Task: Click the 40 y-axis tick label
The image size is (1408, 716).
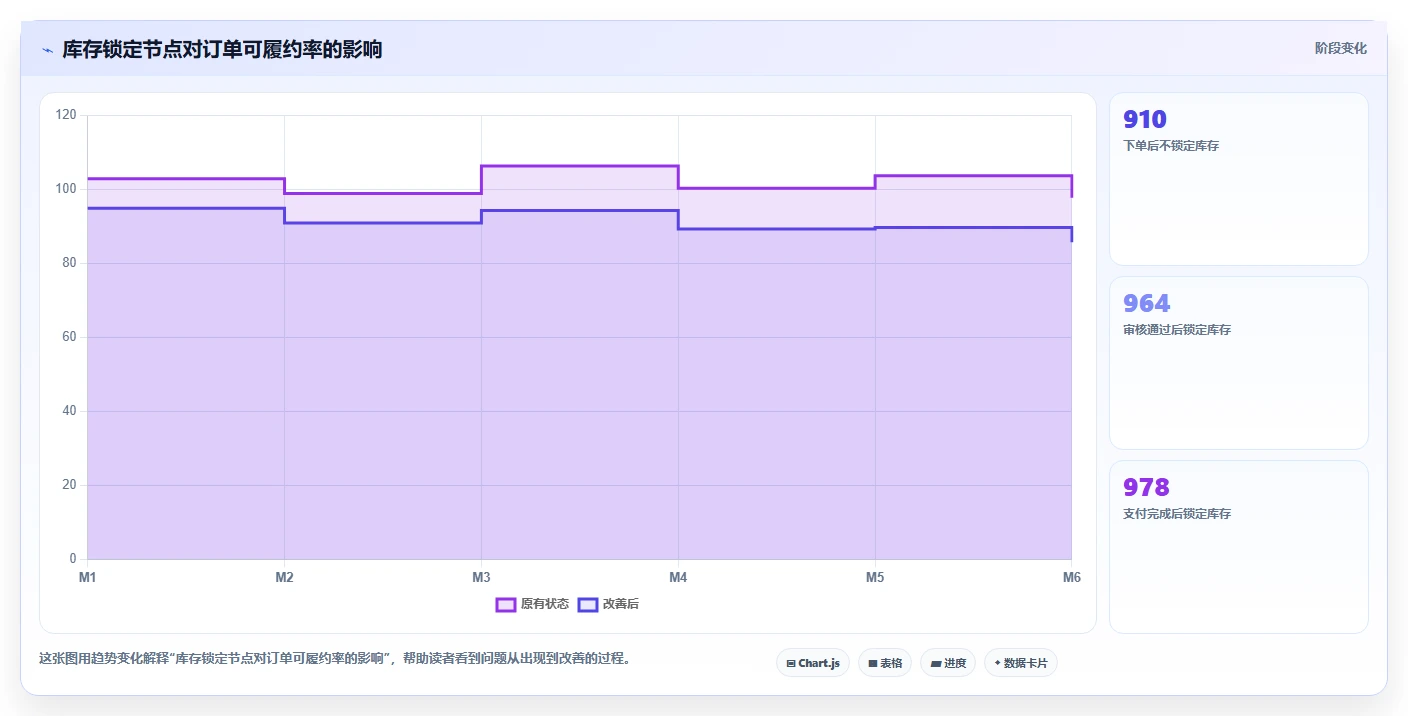Action: point(69,411)
